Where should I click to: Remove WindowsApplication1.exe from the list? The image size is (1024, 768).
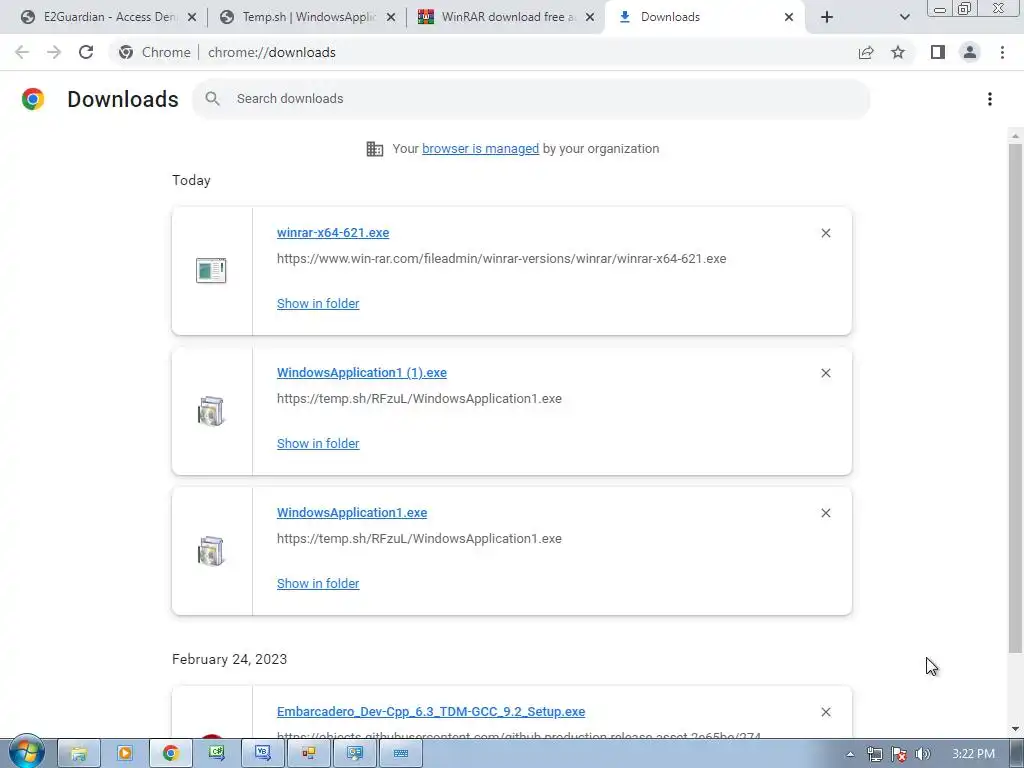[x=825, y=513]
